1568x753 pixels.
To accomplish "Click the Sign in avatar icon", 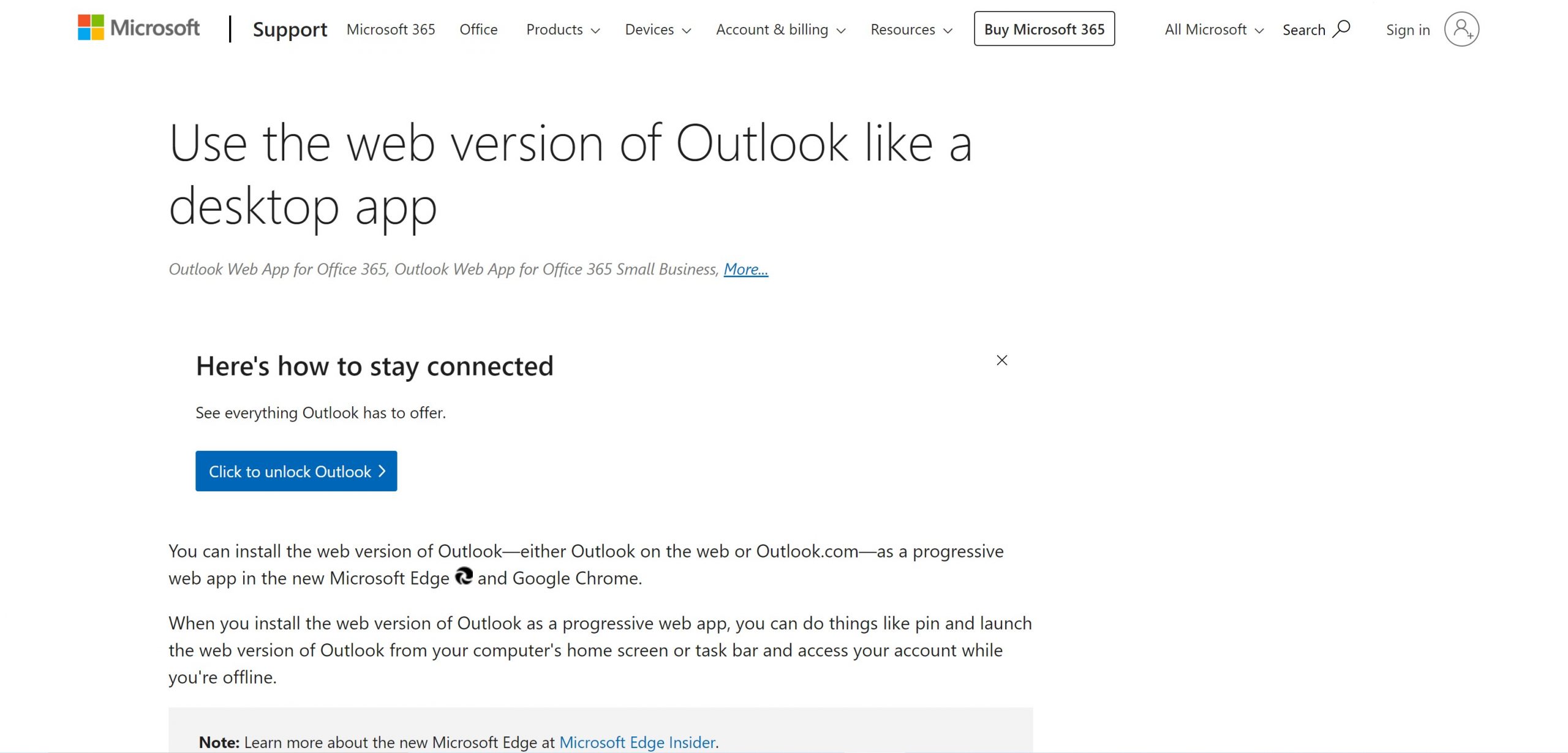I will tap(1461, 29).
